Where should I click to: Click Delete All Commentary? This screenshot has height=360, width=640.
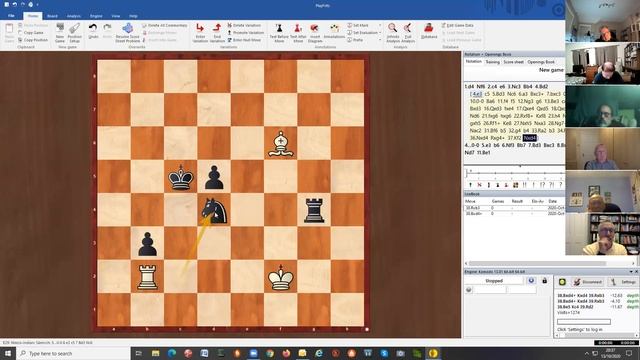tap(165, 25)
